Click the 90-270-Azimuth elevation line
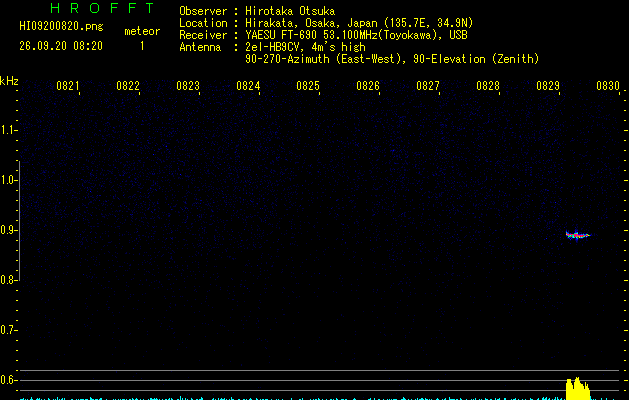Screen dimensions: 629x400 [x=392, y=59]
